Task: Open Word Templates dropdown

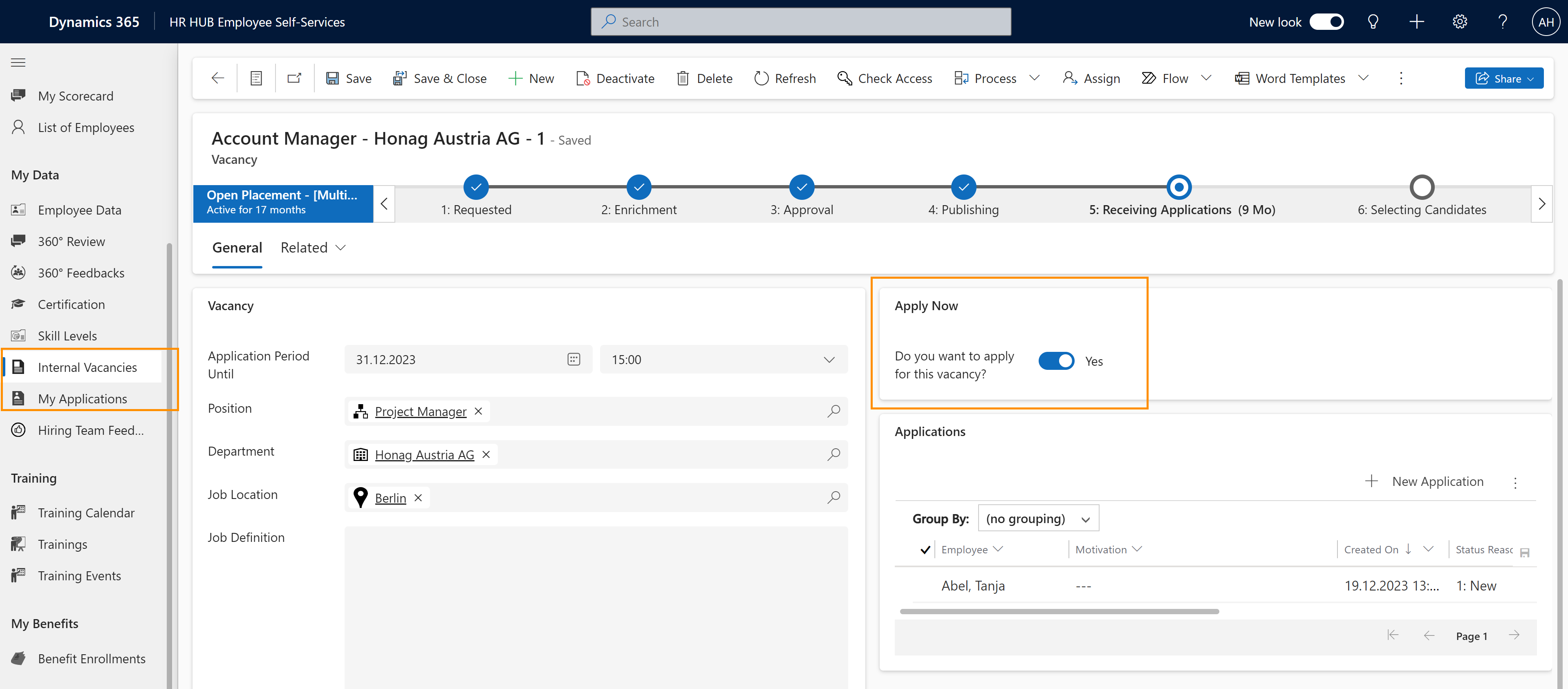Action: [1364, 78]
